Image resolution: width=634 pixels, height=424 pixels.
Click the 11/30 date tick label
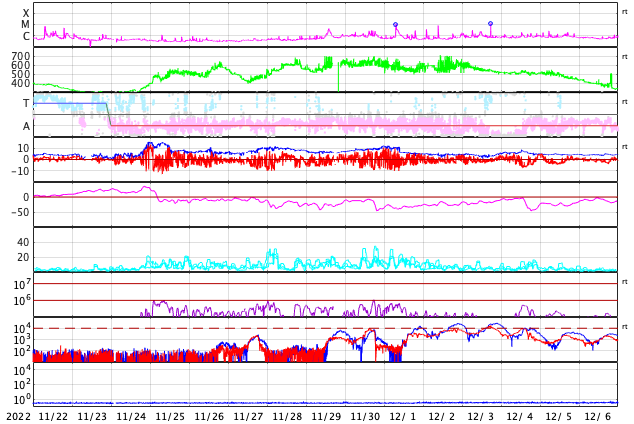click(x=364, y=416)
